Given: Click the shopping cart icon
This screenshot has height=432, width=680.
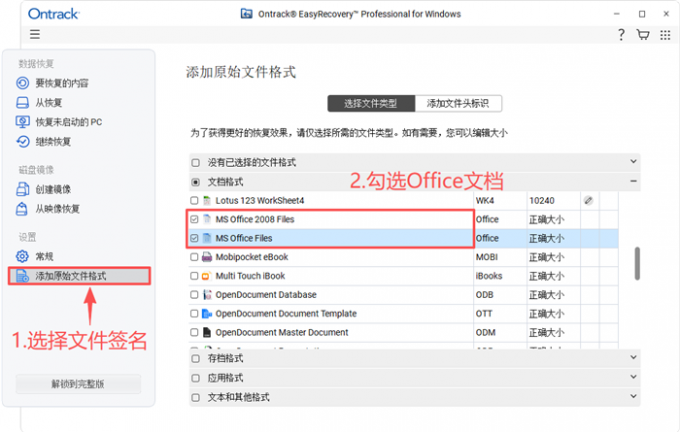Looking at the screenshot, I should pyautogui.click(x=643, y=35).
